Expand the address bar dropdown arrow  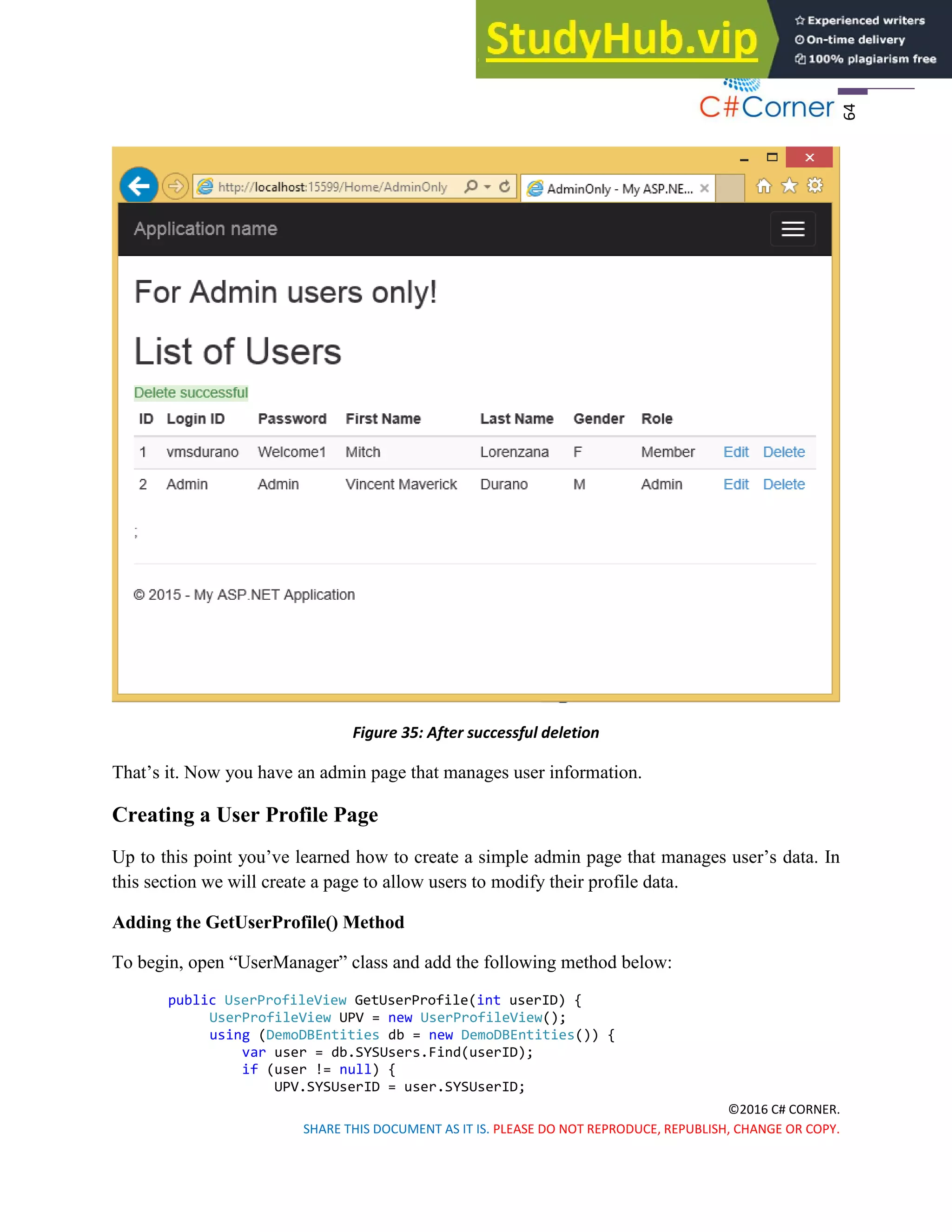pos(487,187)
